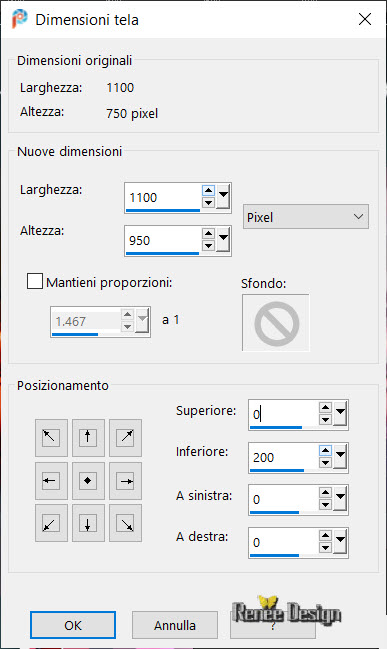Select bottom-left placement arrow
387x649 pixels.
[51, 523]
